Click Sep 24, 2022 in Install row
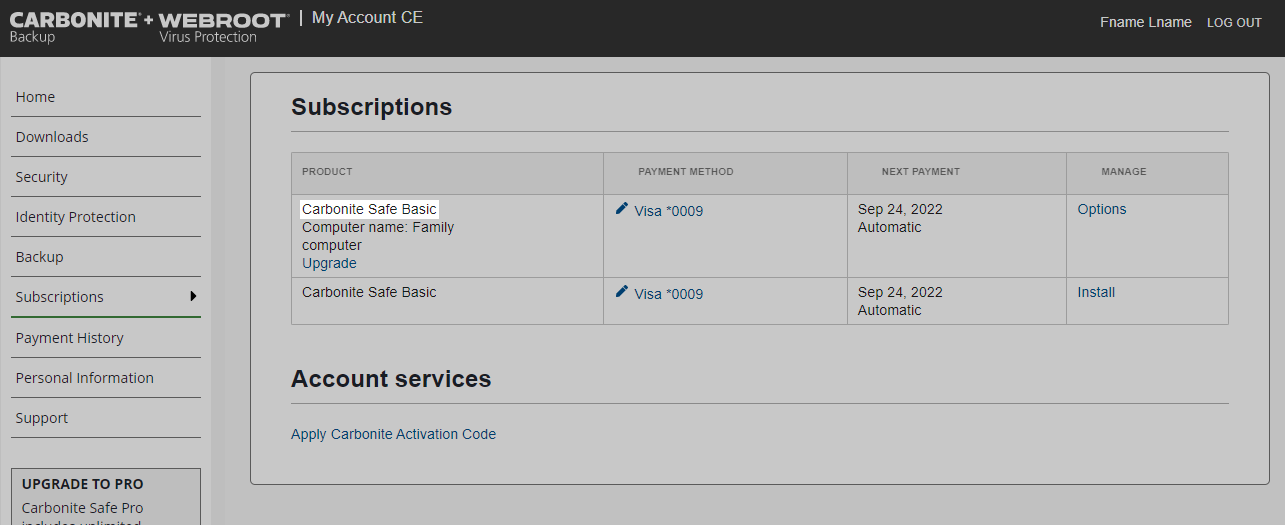 point(900,292)
